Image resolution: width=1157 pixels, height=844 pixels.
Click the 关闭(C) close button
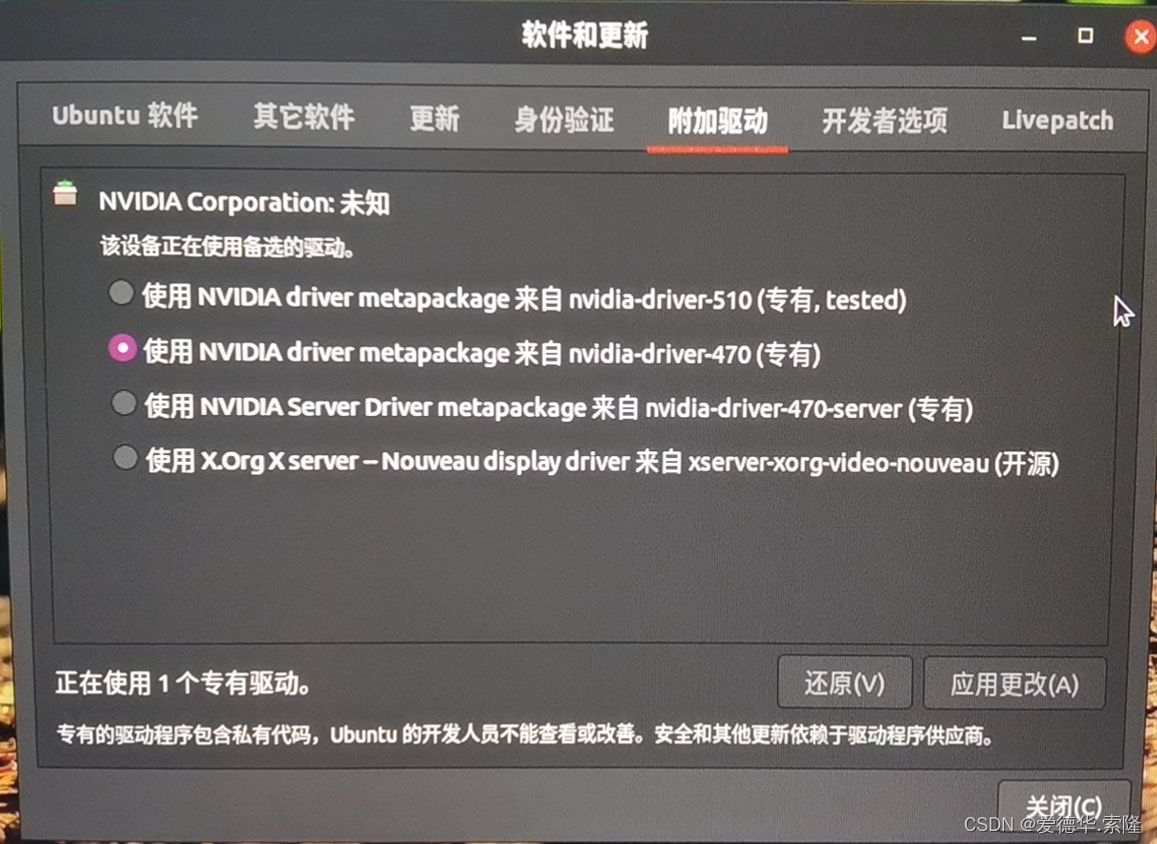click(x=1063, y=806)
